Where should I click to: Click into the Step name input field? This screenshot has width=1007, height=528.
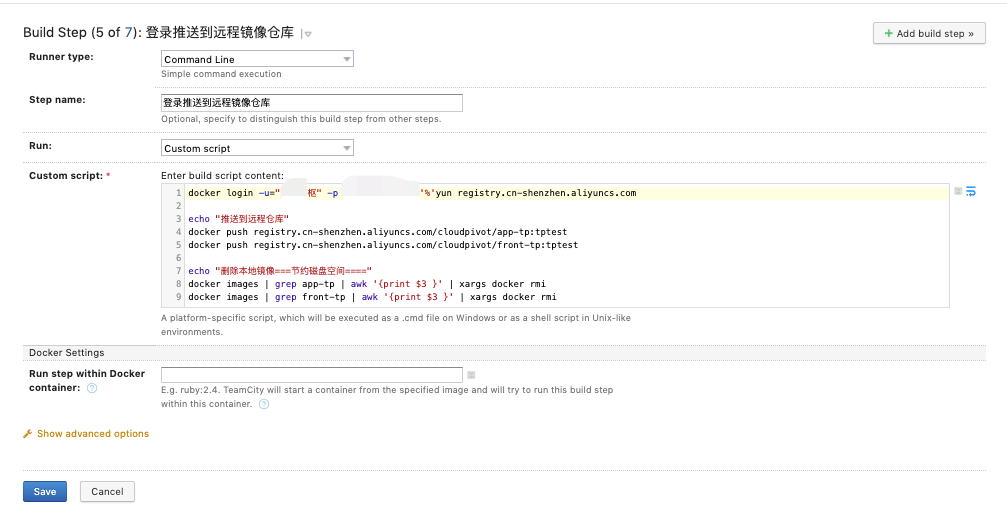coord(311,103)
